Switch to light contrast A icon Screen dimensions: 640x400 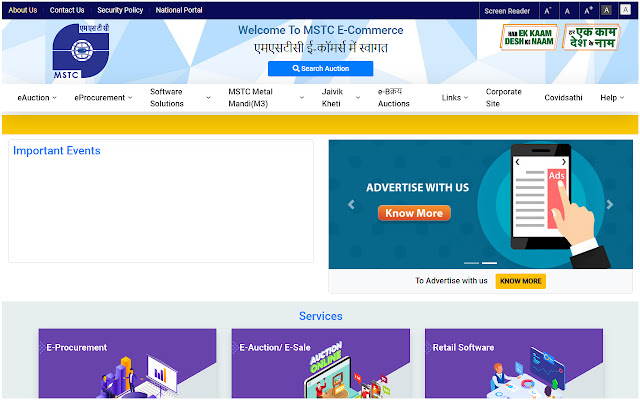click(625, 10)
